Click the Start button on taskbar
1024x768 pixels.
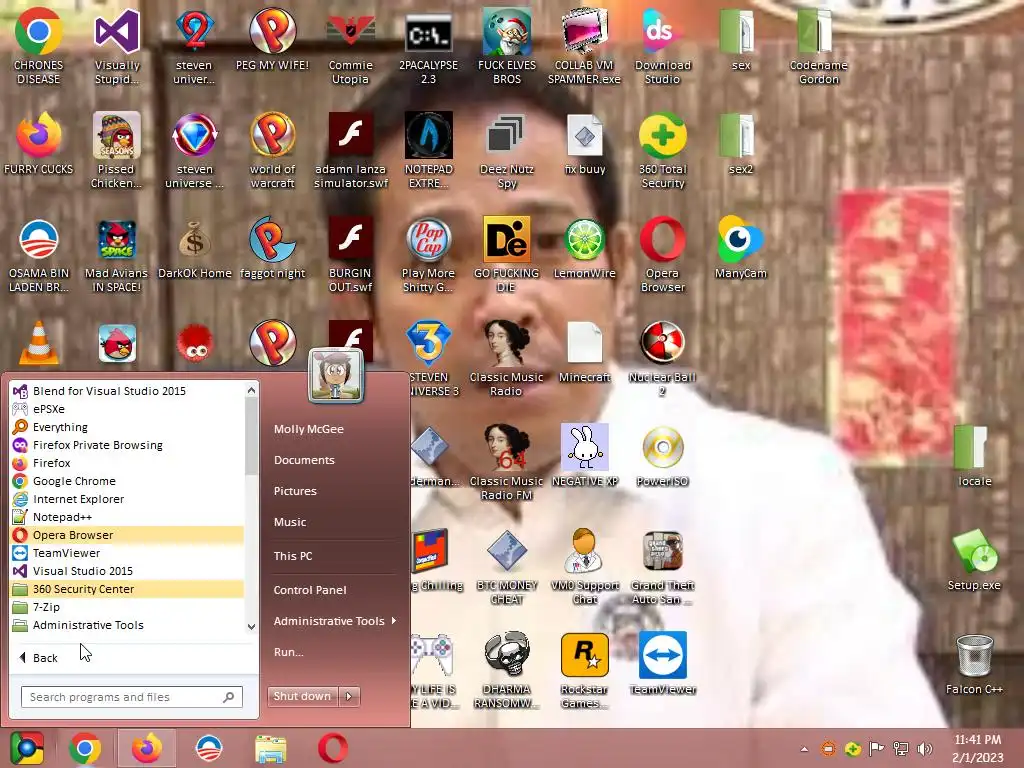(26, 748)
